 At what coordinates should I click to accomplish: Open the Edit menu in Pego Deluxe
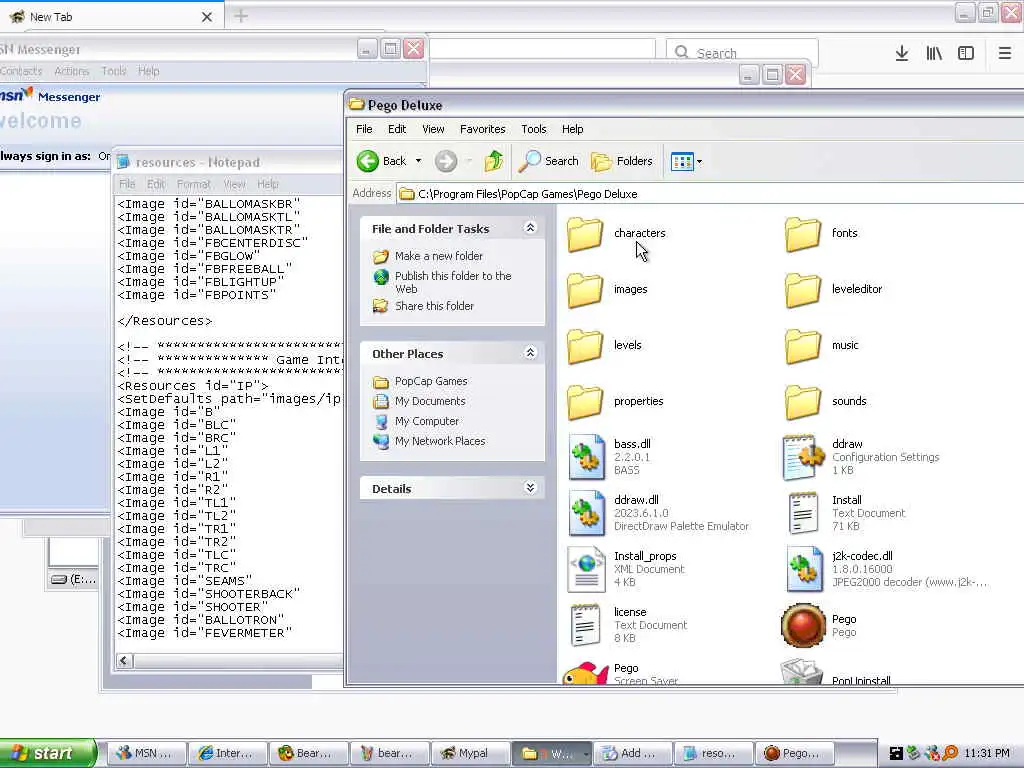click(396, 129)
